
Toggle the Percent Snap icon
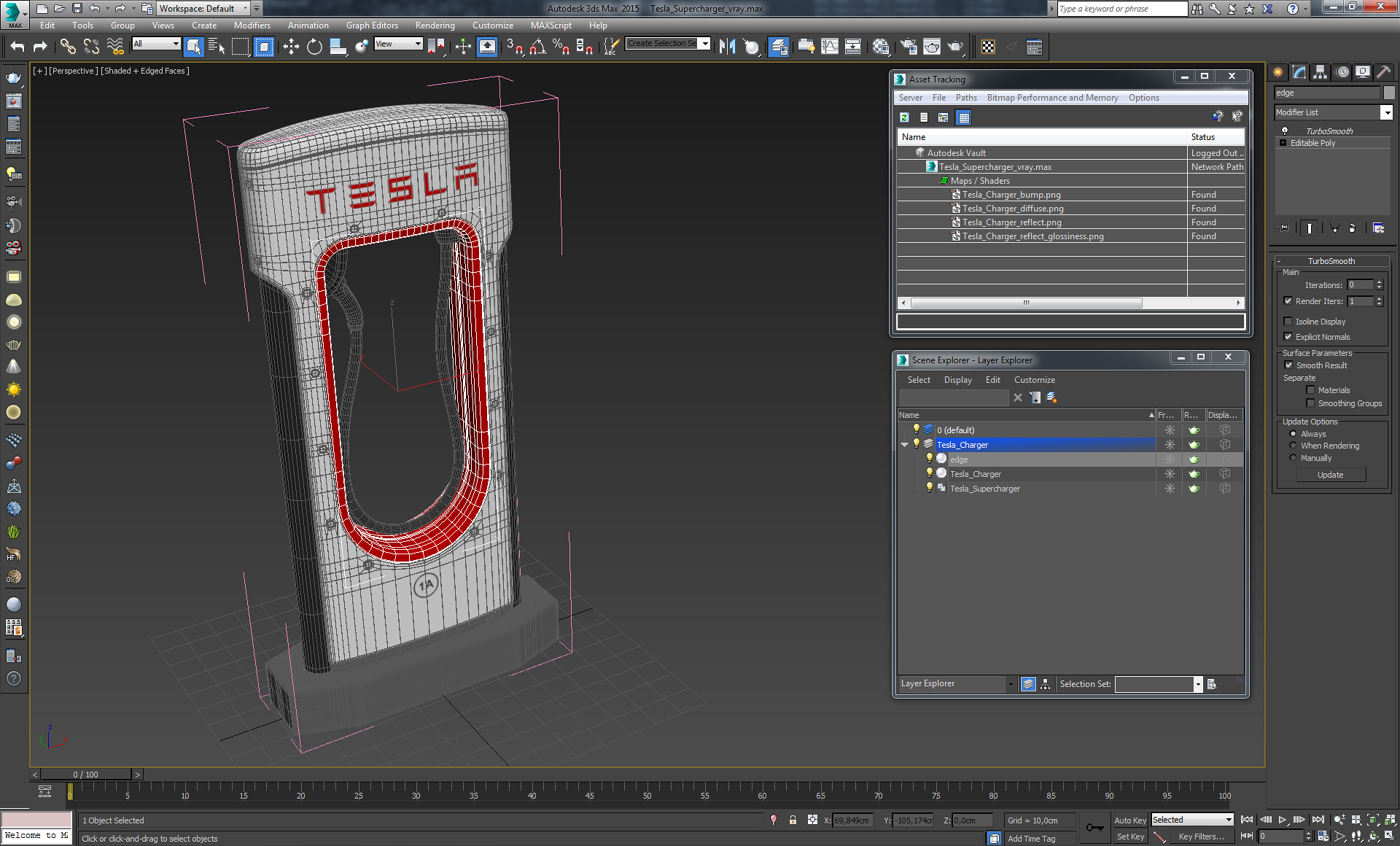tap(561, 47)
